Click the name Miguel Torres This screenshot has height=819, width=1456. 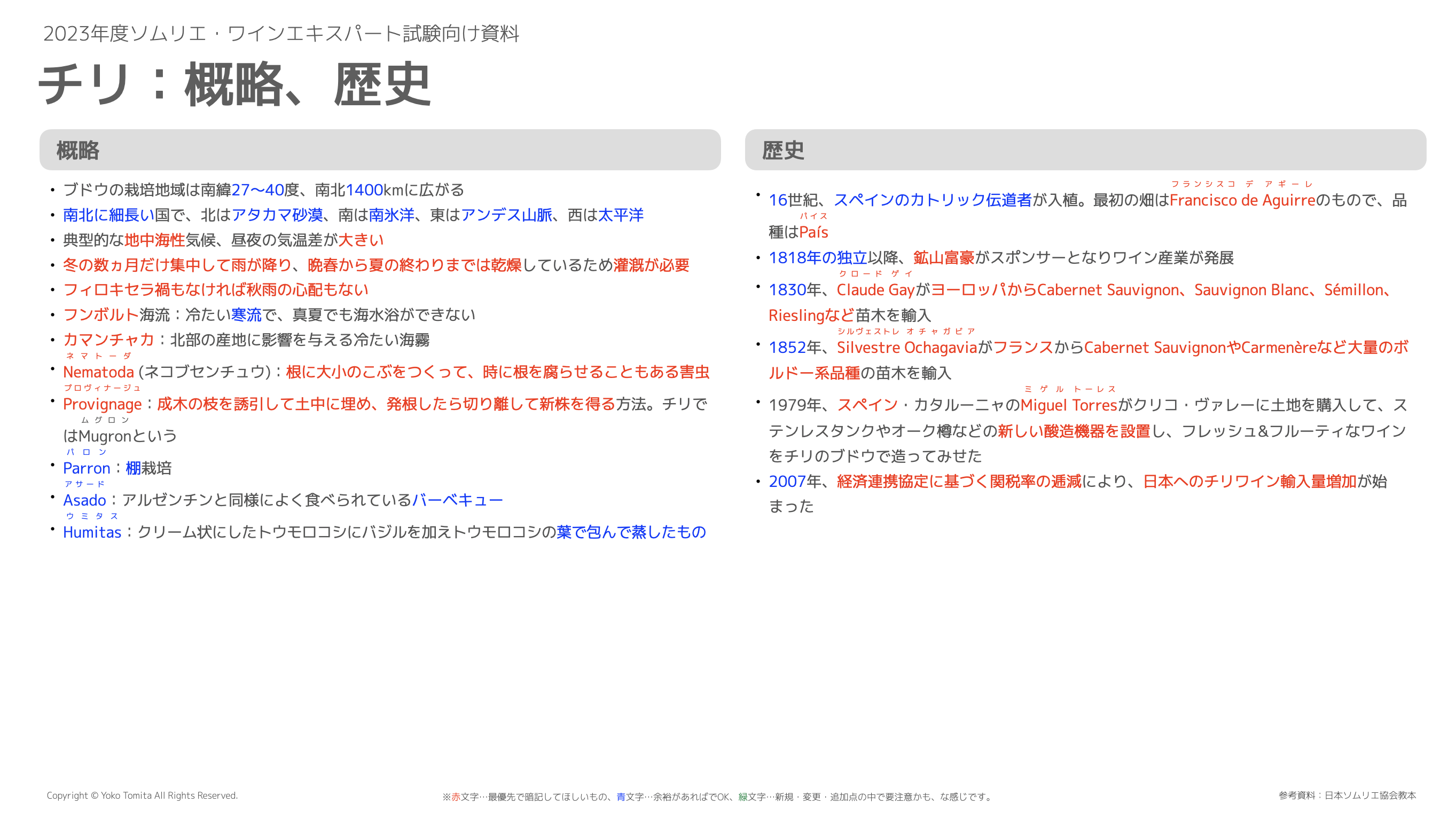1069,405
